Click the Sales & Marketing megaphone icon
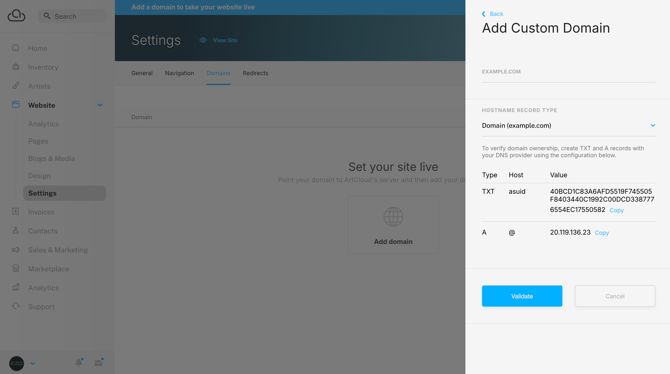 coord(16,250)
